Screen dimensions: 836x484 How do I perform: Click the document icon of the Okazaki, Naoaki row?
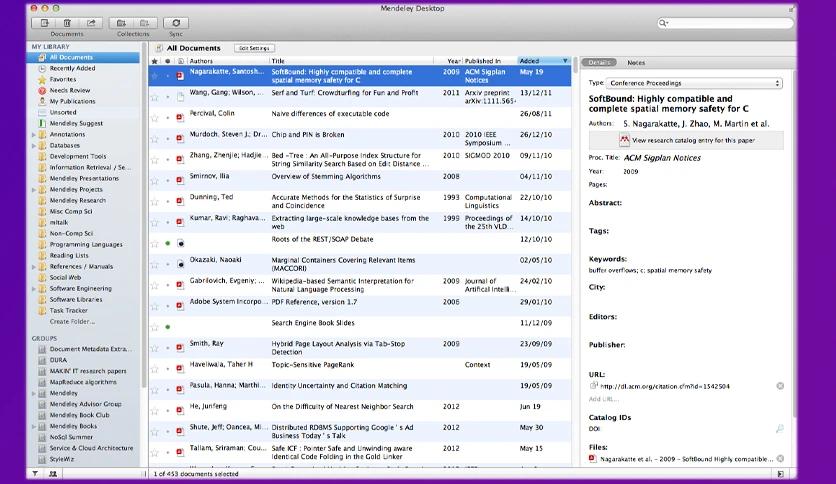pyautogui.click(x=181, y=264)
